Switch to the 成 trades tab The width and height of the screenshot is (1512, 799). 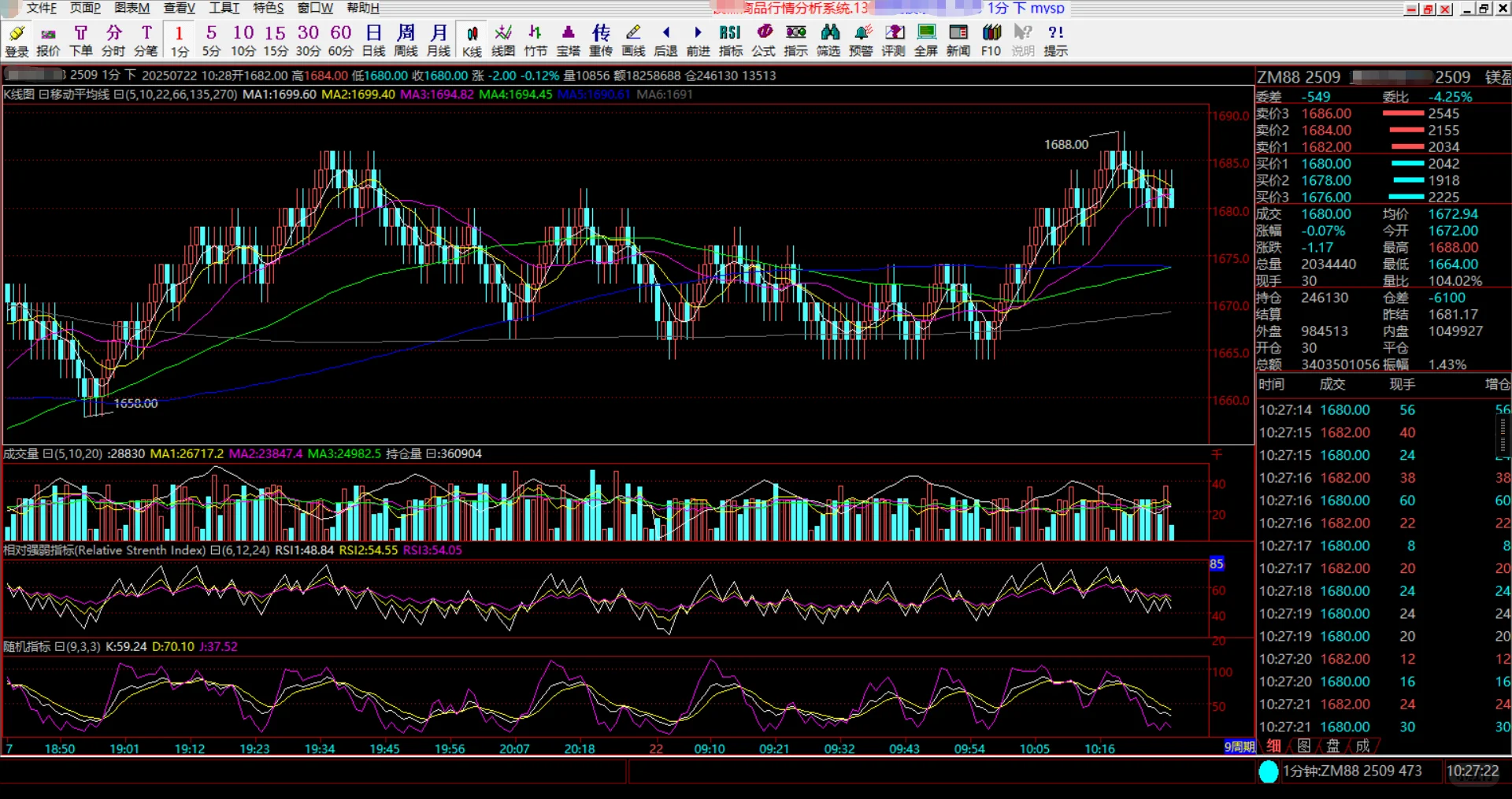(x=1363, y=745)
